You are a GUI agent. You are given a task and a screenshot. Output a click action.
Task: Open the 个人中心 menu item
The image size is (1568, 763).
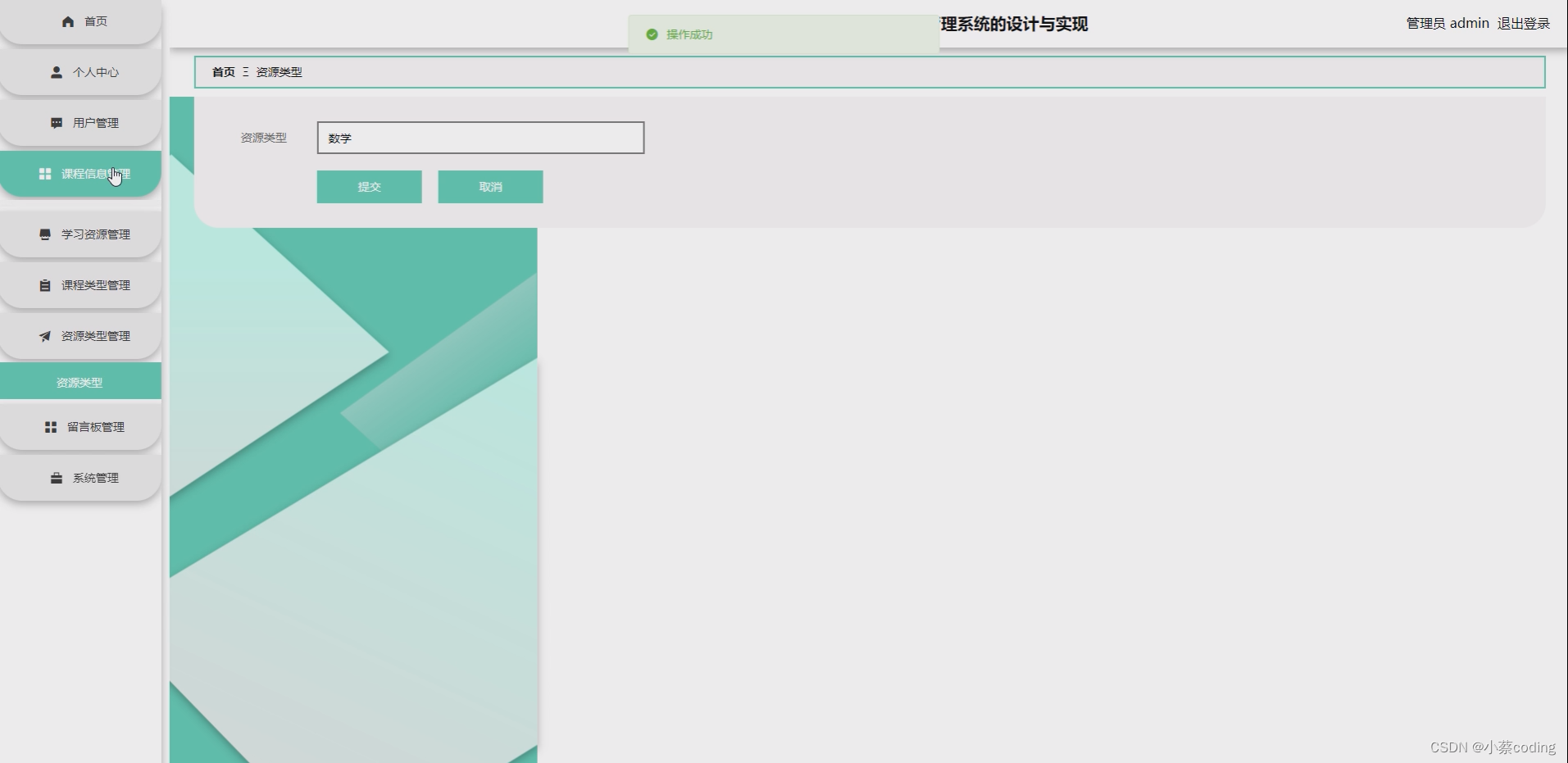pos(80,72)
